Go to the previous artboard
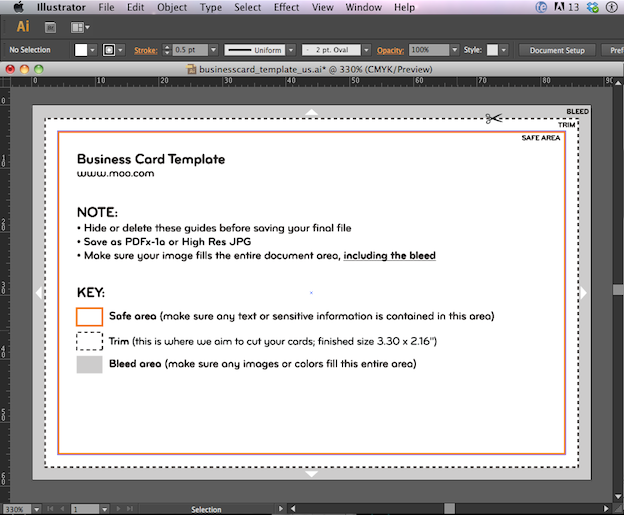Screen dimensions: 624x515 (62, 509)
